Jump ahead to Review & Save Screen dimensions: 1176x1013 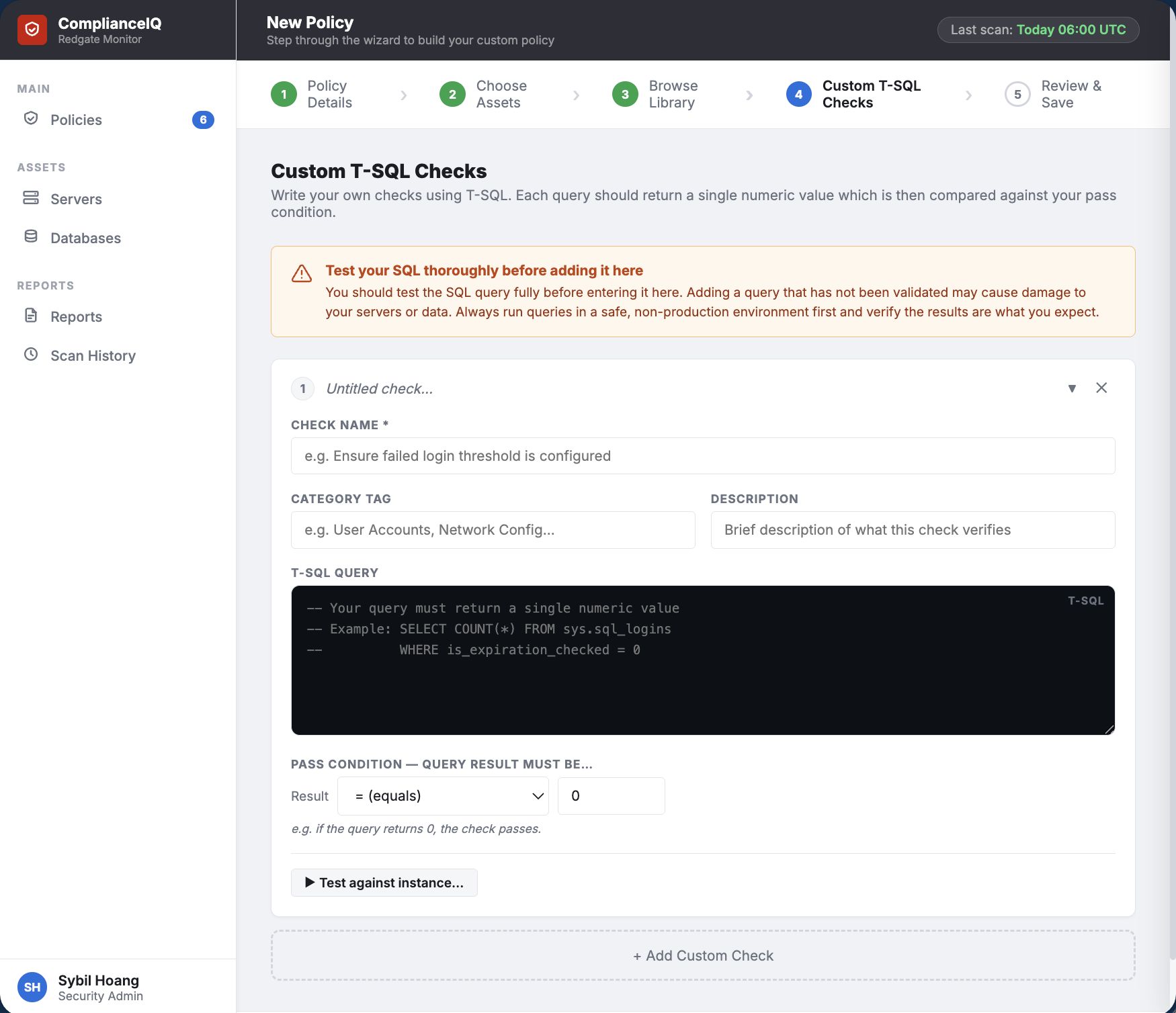coord(1017,94)
